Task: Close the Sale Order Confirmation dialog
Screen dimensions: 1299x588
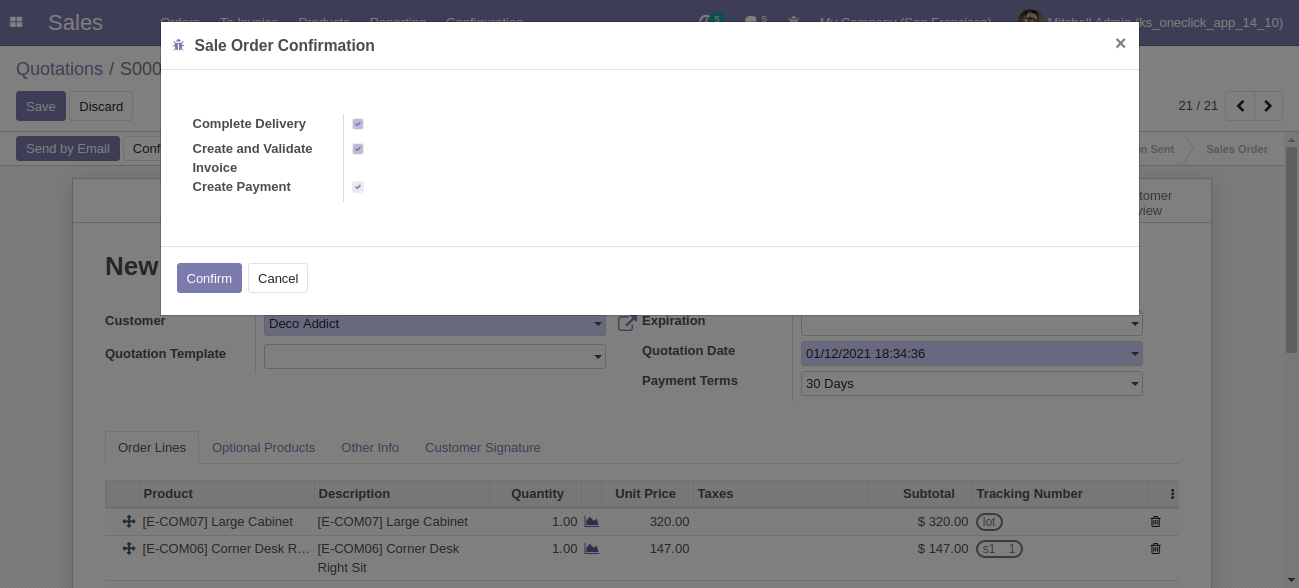Action: 1120,43
